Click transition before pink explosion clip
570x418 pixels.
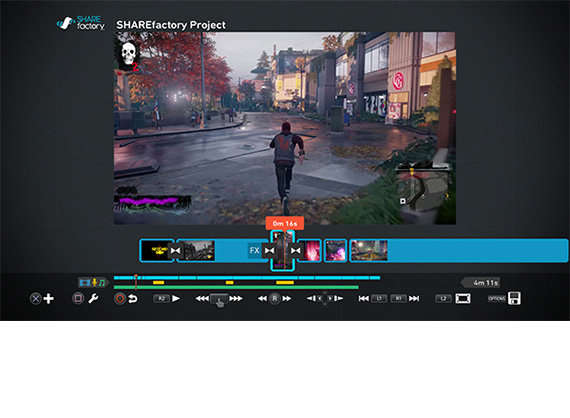[x=296, y=250]
